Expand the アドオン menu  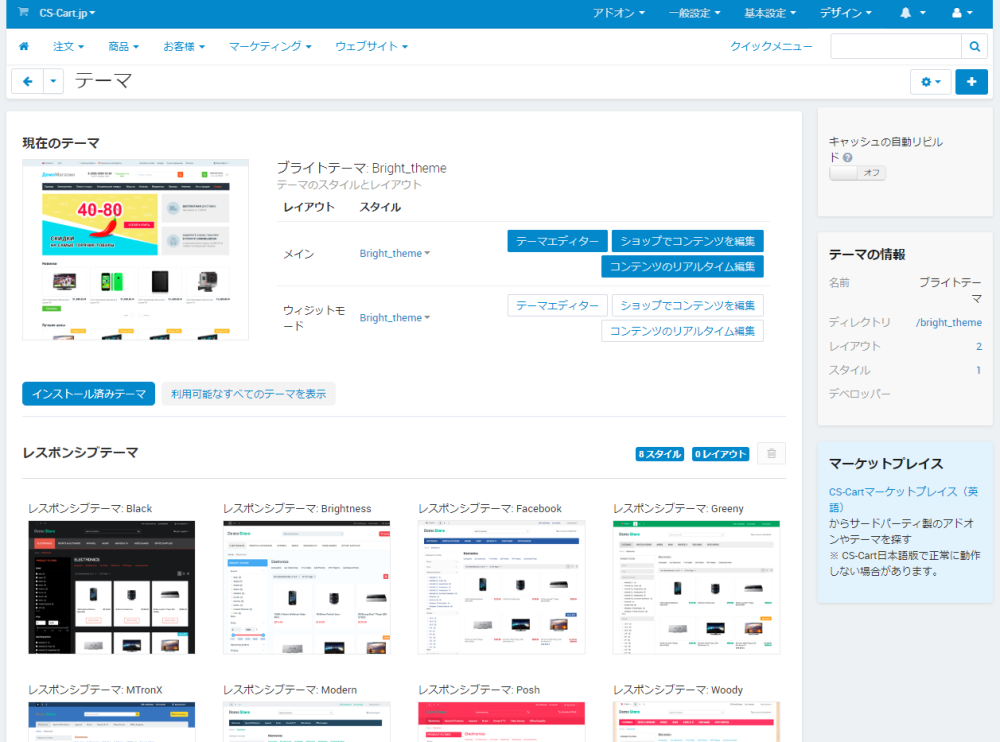point(618,13)
